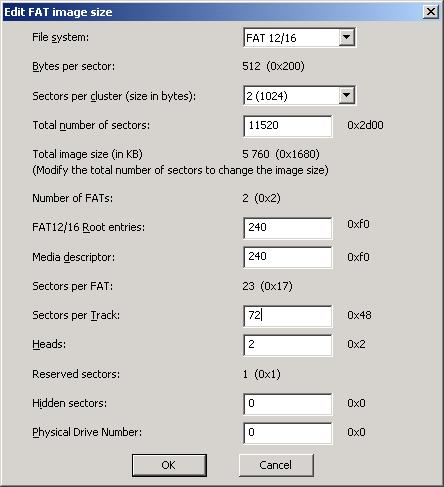Open the File system dropdown arrow

pos(346,37)
